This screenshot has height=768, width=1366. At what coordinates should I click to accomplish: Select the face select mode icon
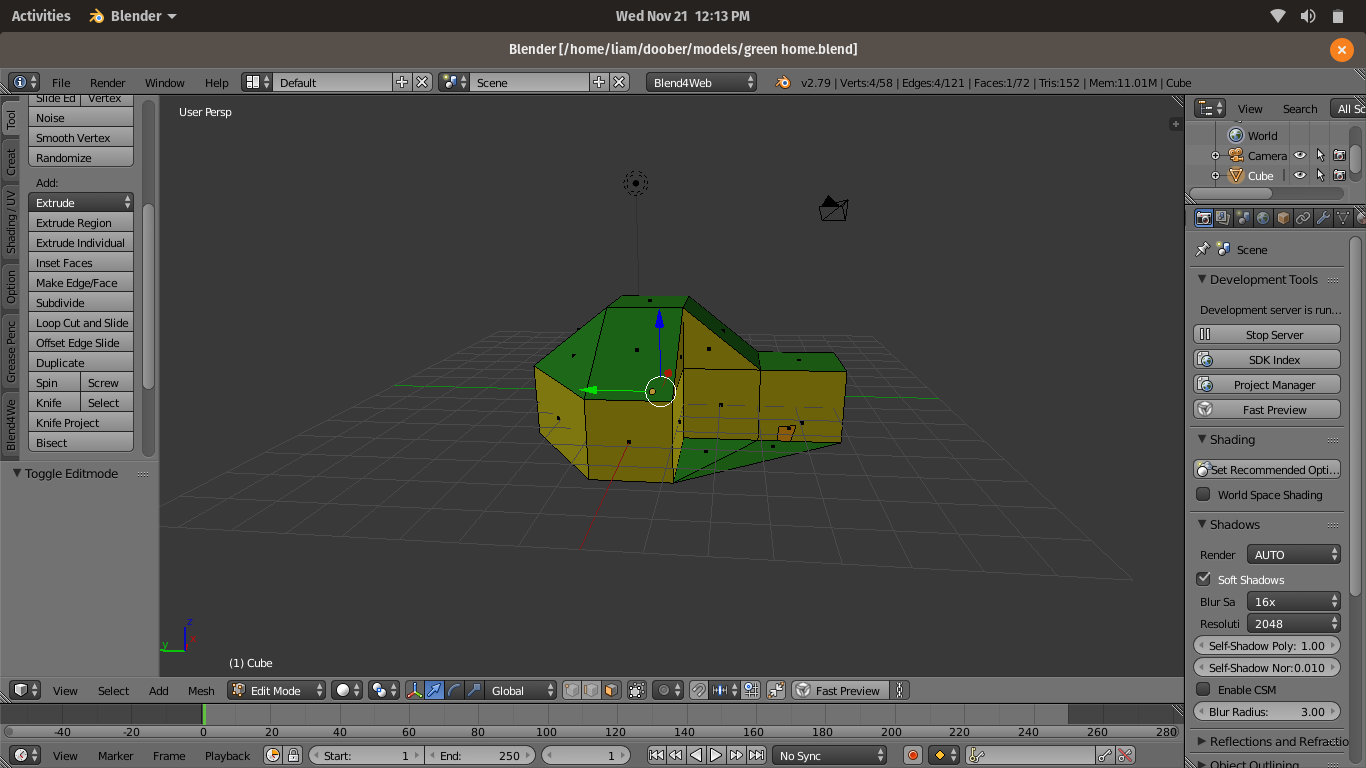pos(611,690)
